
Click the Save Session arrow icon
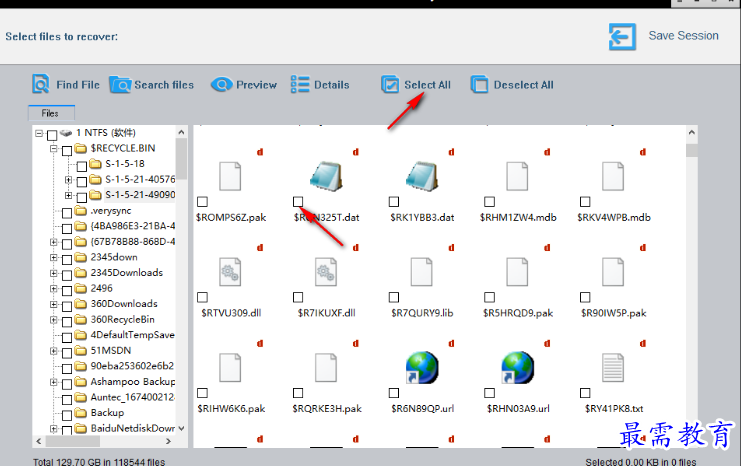[622, 36]
